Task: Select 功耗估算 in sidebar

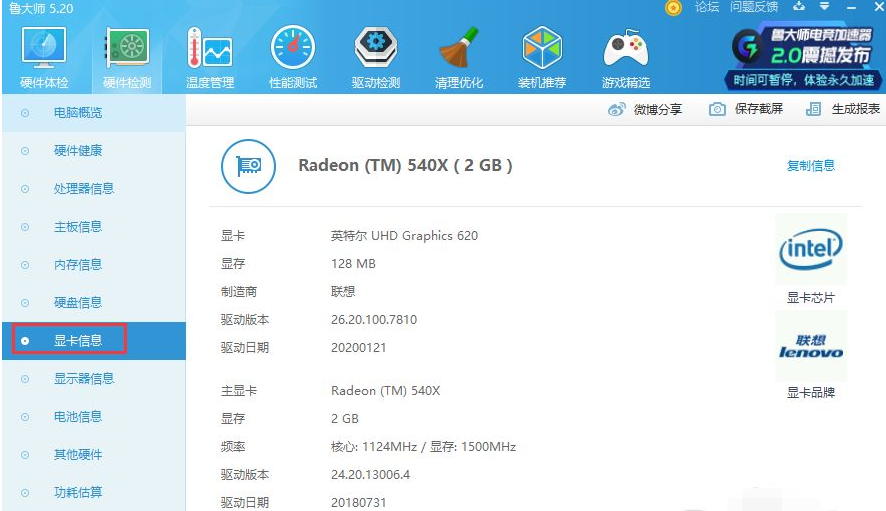Action: (94, 492)
